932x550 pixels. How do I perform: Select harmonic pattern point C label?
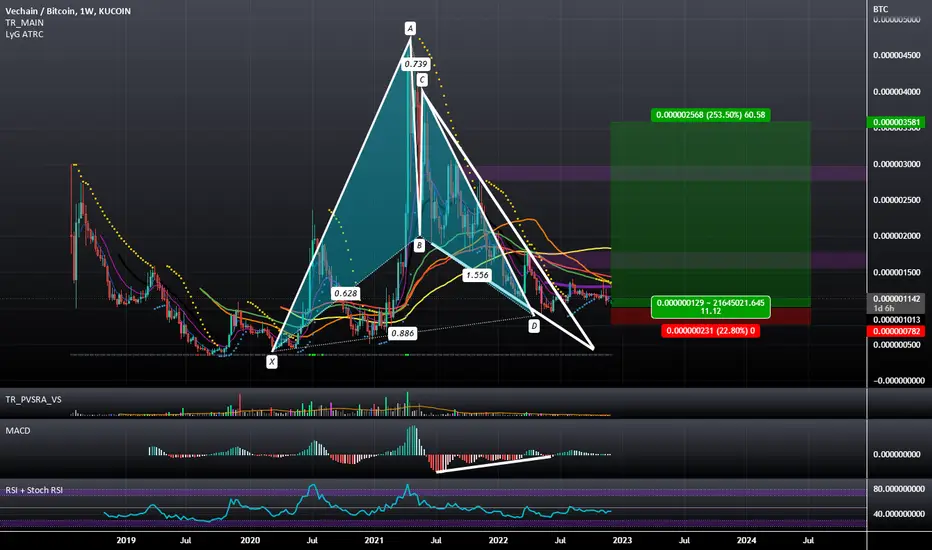(421, 80)
